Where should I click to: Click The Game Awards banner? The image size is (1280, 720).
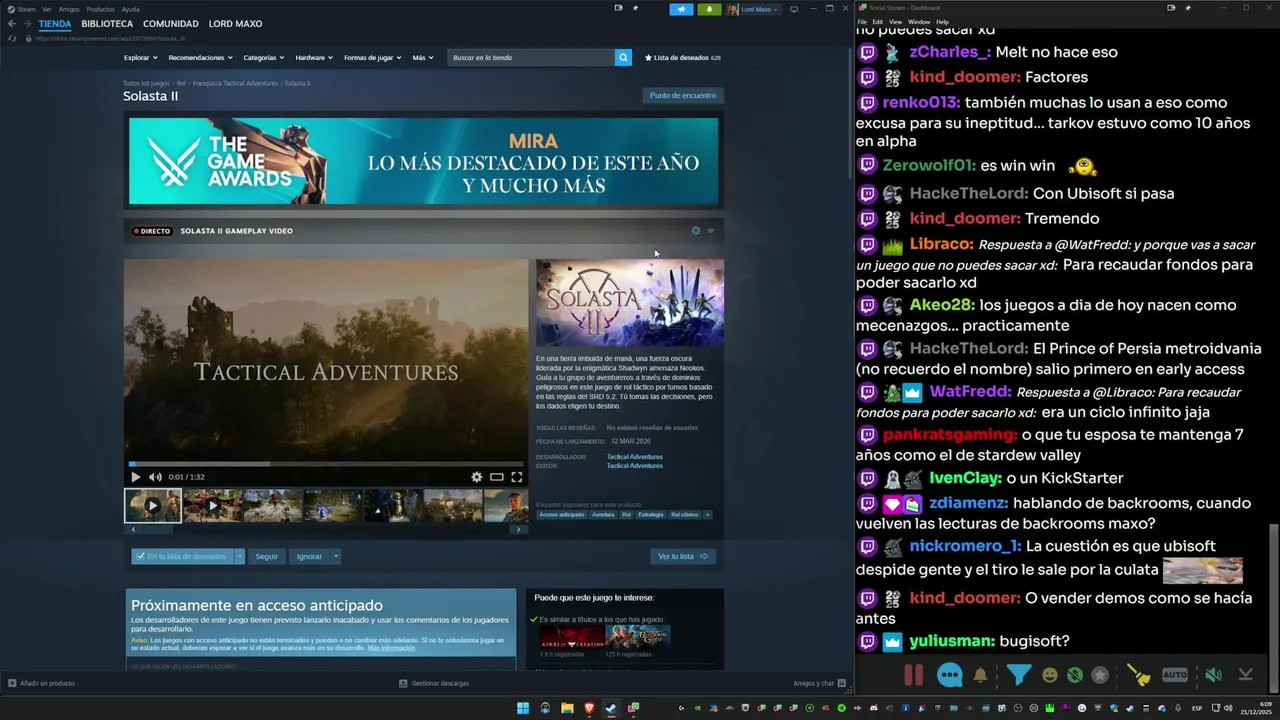423,161
